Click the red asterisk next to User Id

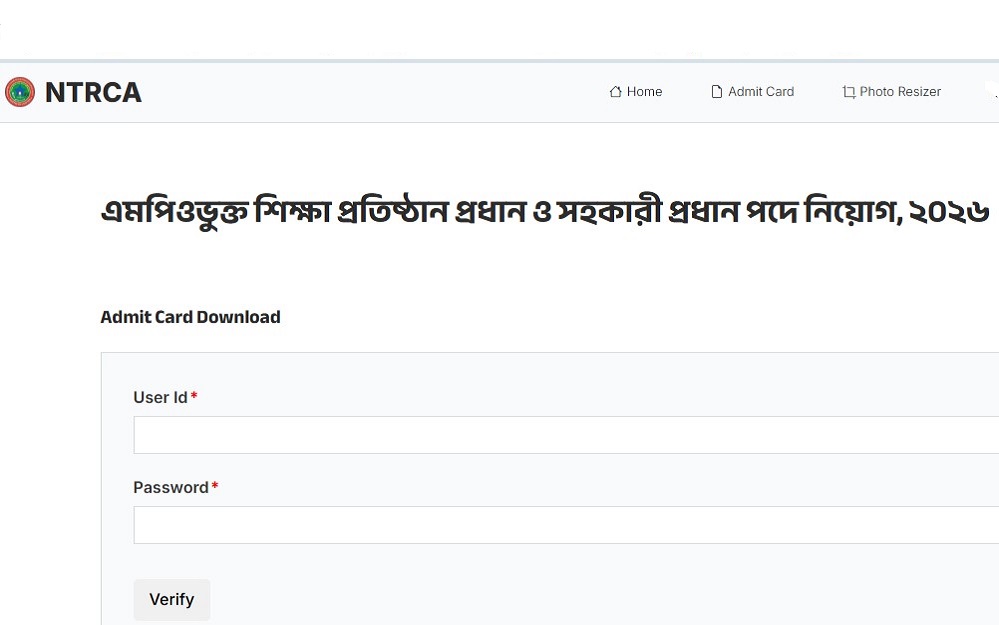tap(194, 397)
